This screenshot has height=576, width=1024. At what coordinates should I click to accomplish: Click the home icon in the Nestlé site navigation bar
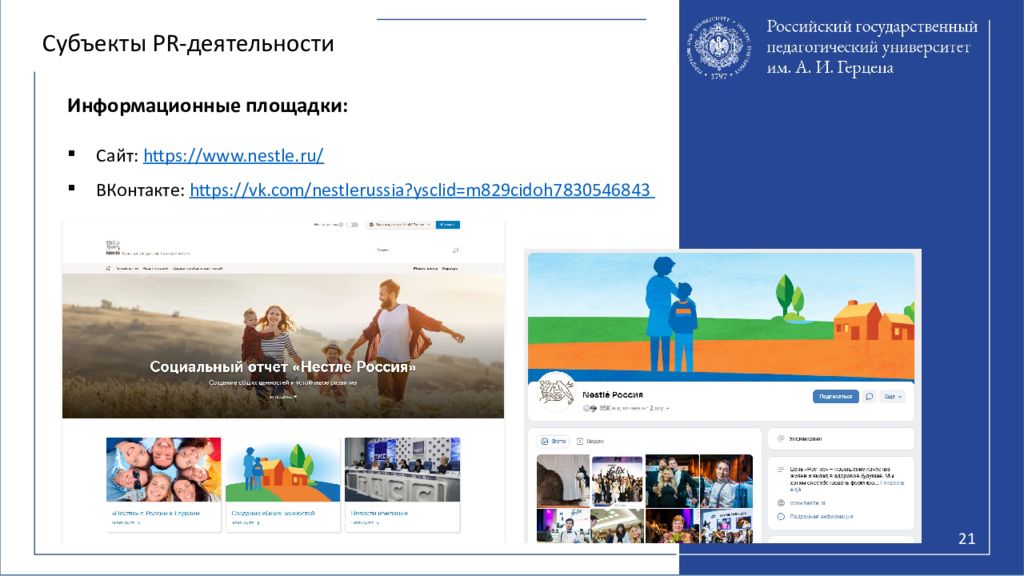point(108,268)
